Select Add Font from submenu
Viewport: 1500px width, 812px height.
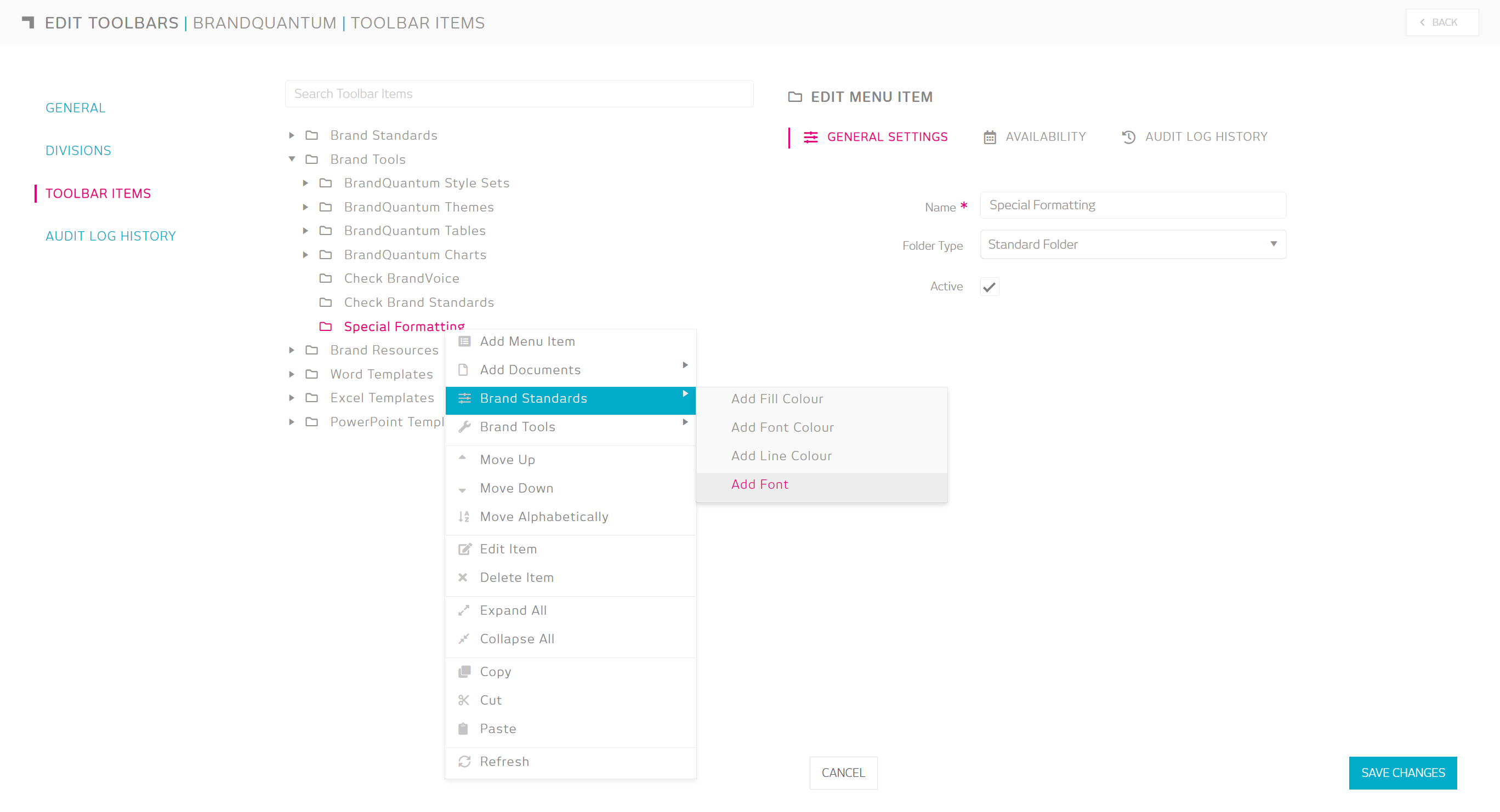click(759, 484)
